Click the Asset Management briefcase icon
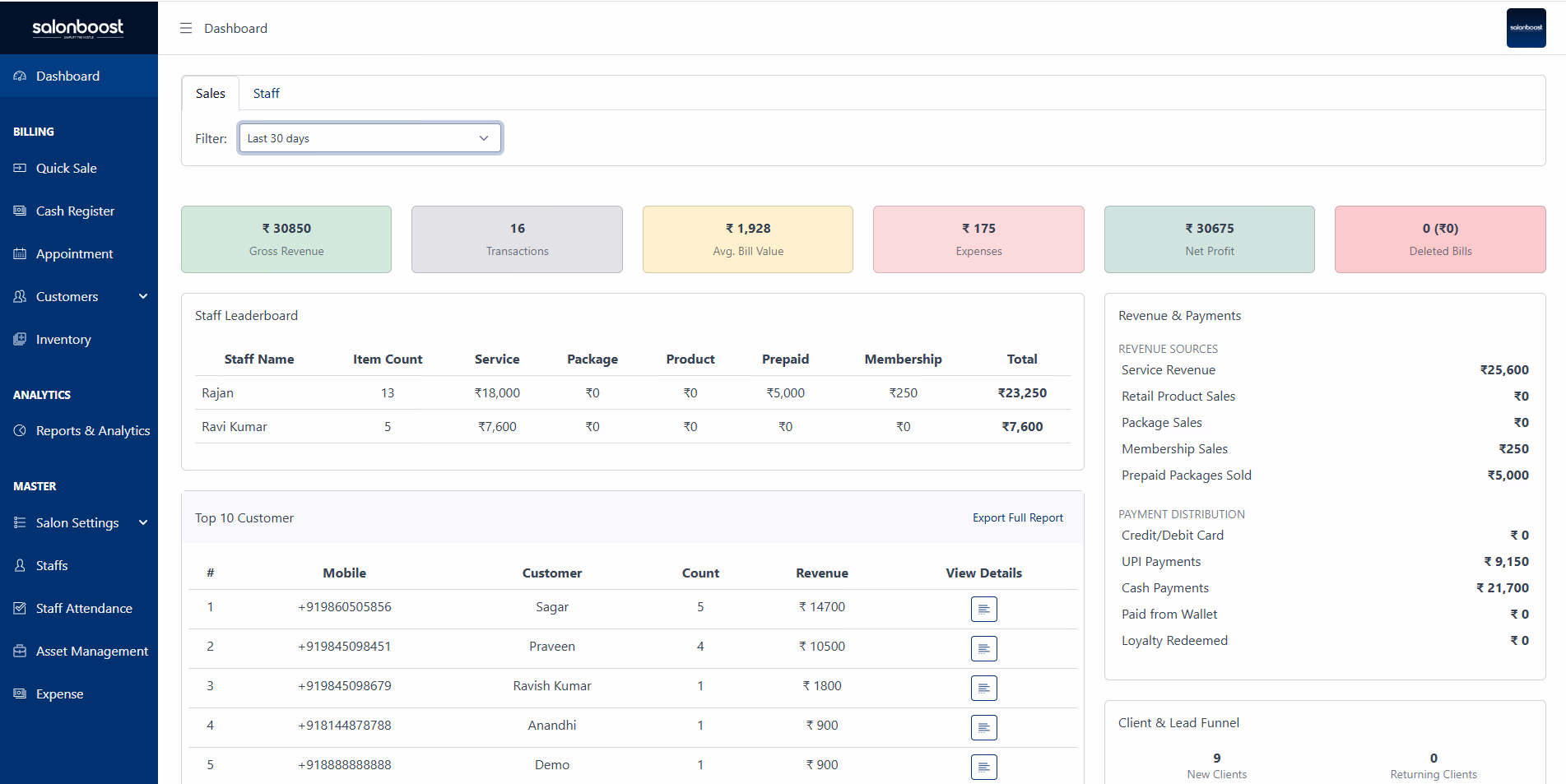The height and width of the screenshot is (784, 1566). pos(20,651)
